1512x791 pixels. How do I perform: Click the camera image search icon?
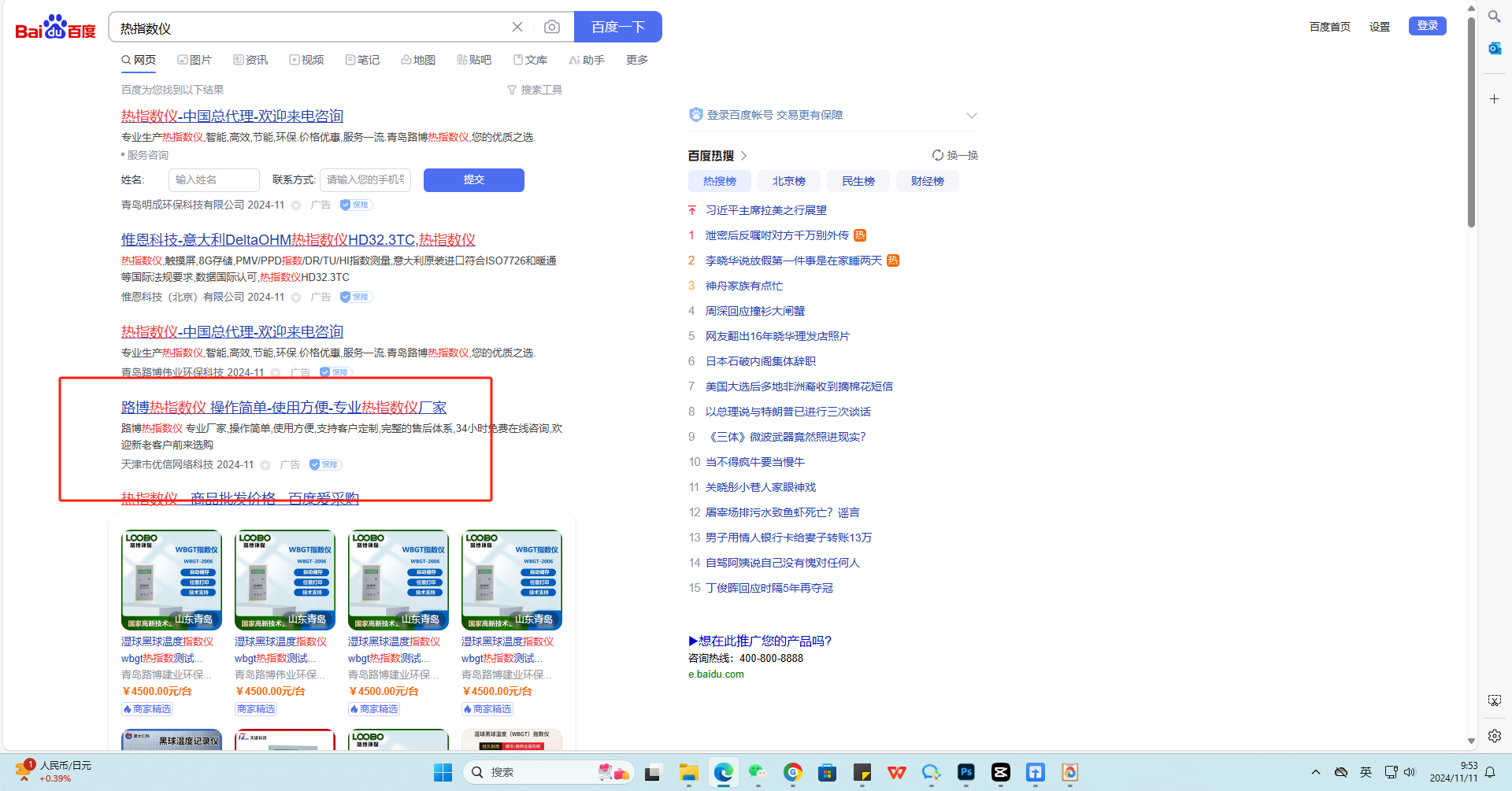click(x=552, y=28)
